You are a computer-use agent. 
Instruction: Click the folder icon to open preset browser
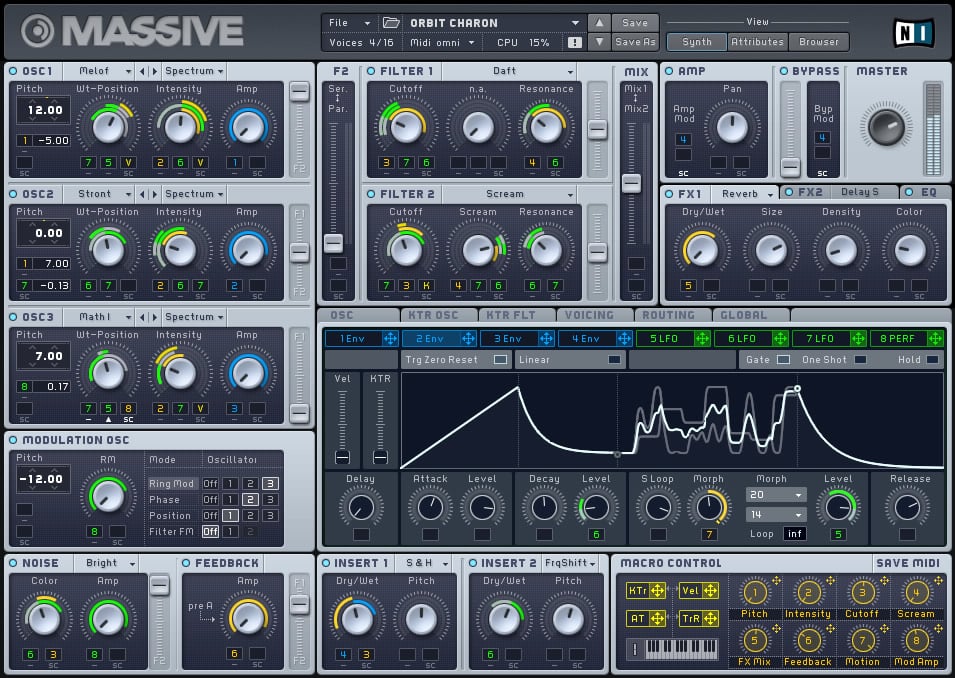pos(391,23)
